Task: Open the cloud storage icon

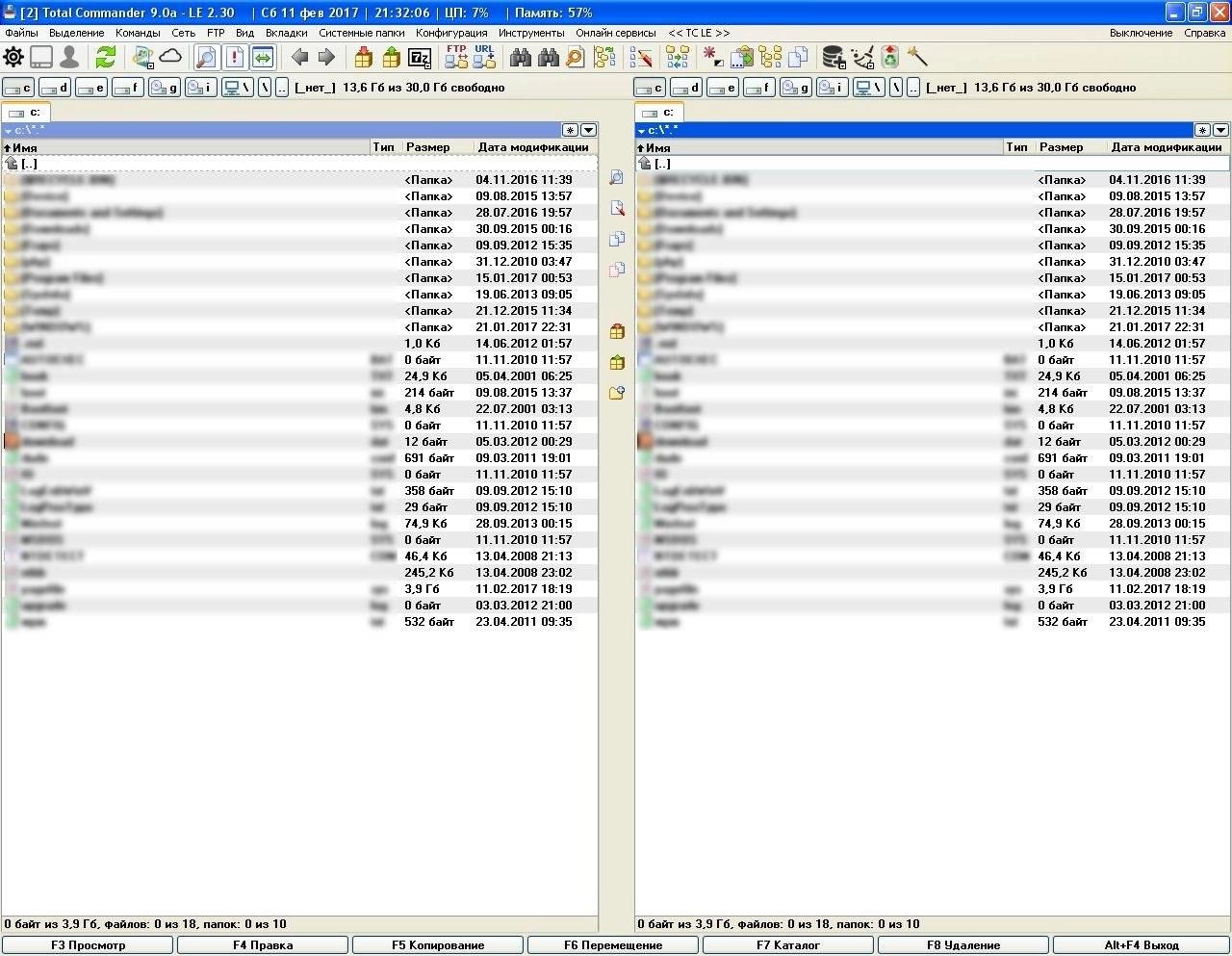Action: coord(170,57)
